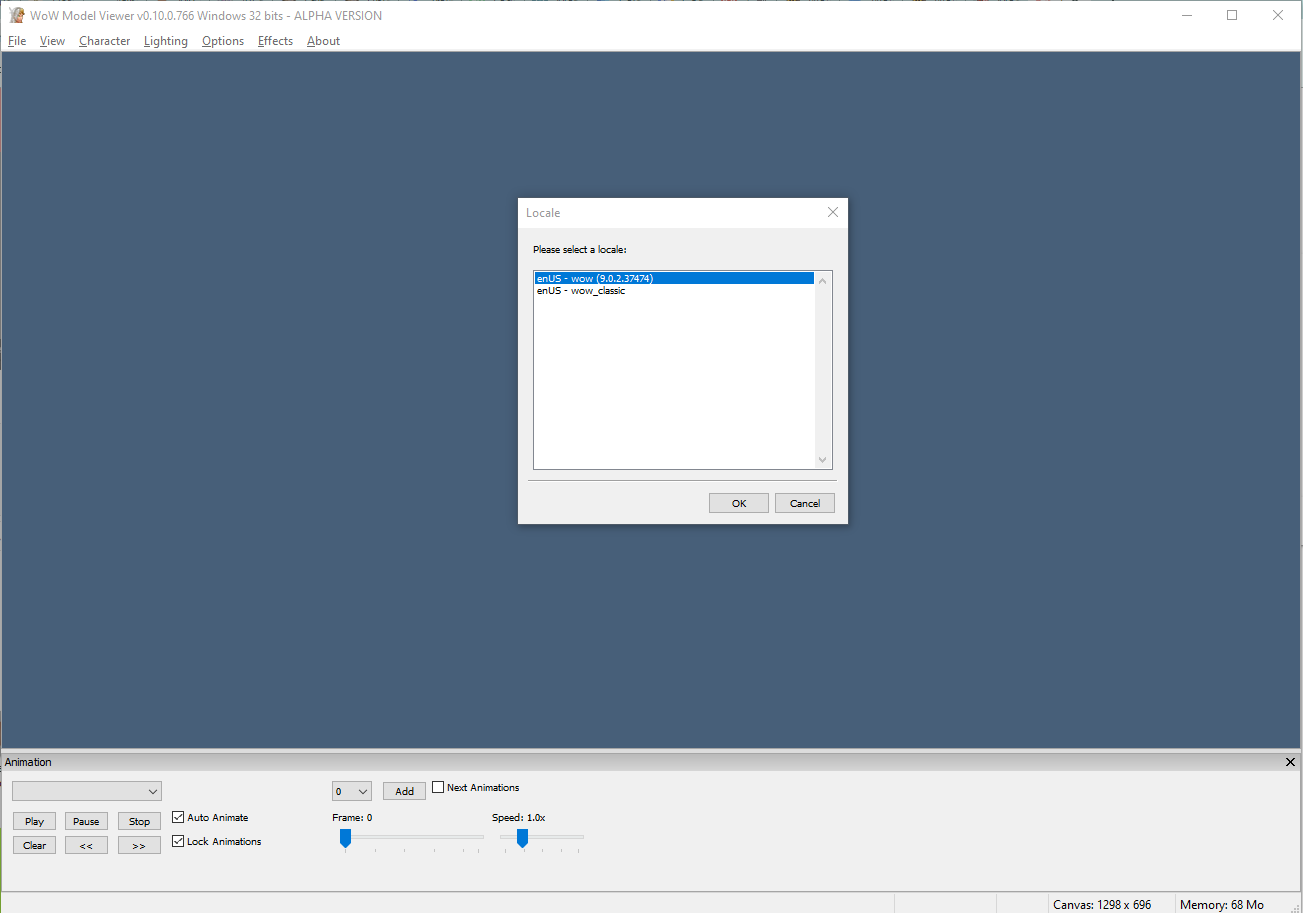Select the enUS - wow_classic locale
Screen dimensions: 1303x913
pyautogui.click(x=581, y=291)
